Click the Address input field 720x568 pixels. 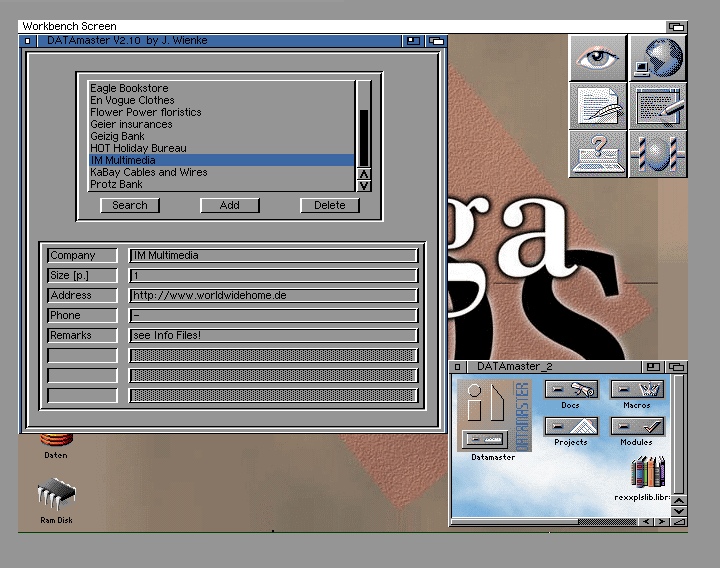(273, 296)
